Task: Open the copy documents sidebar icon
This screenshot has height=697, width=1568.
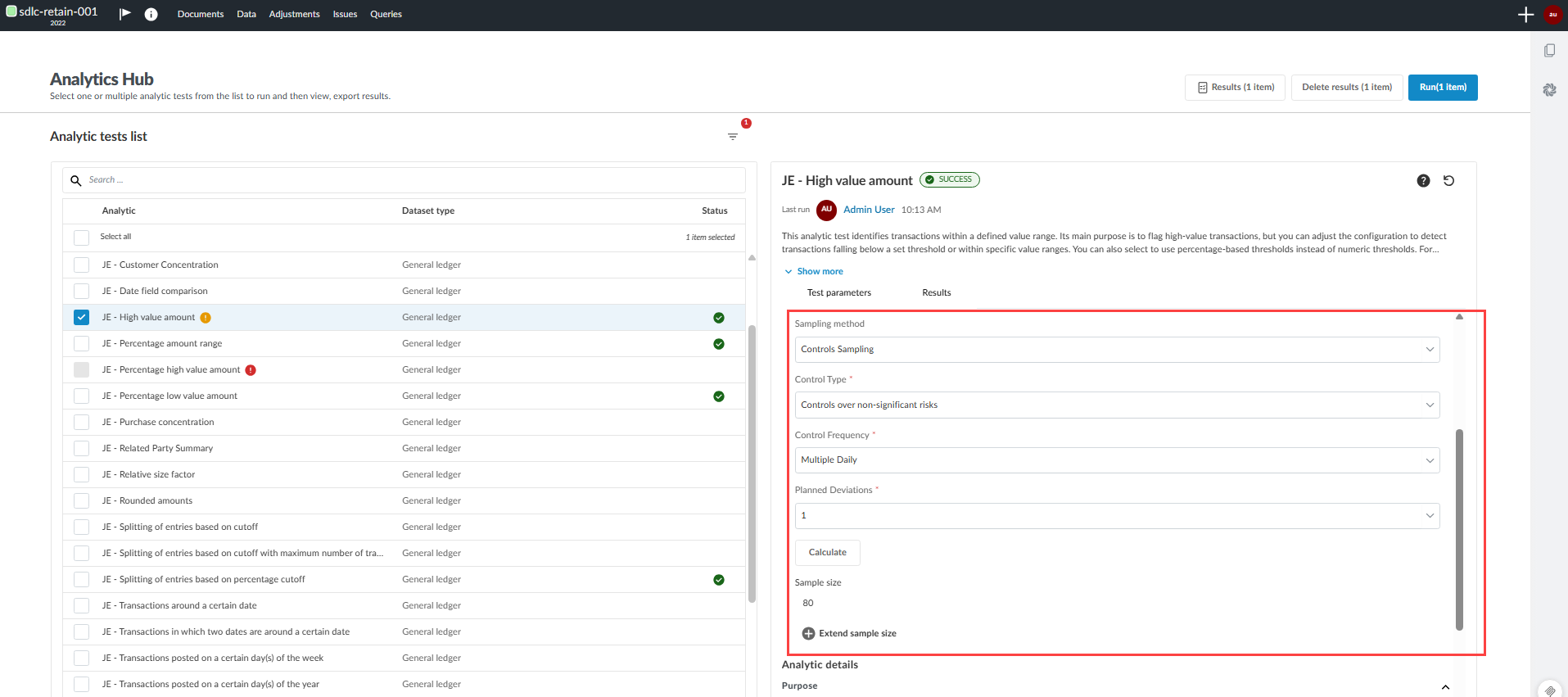Action: click(x=1549, y=51)
